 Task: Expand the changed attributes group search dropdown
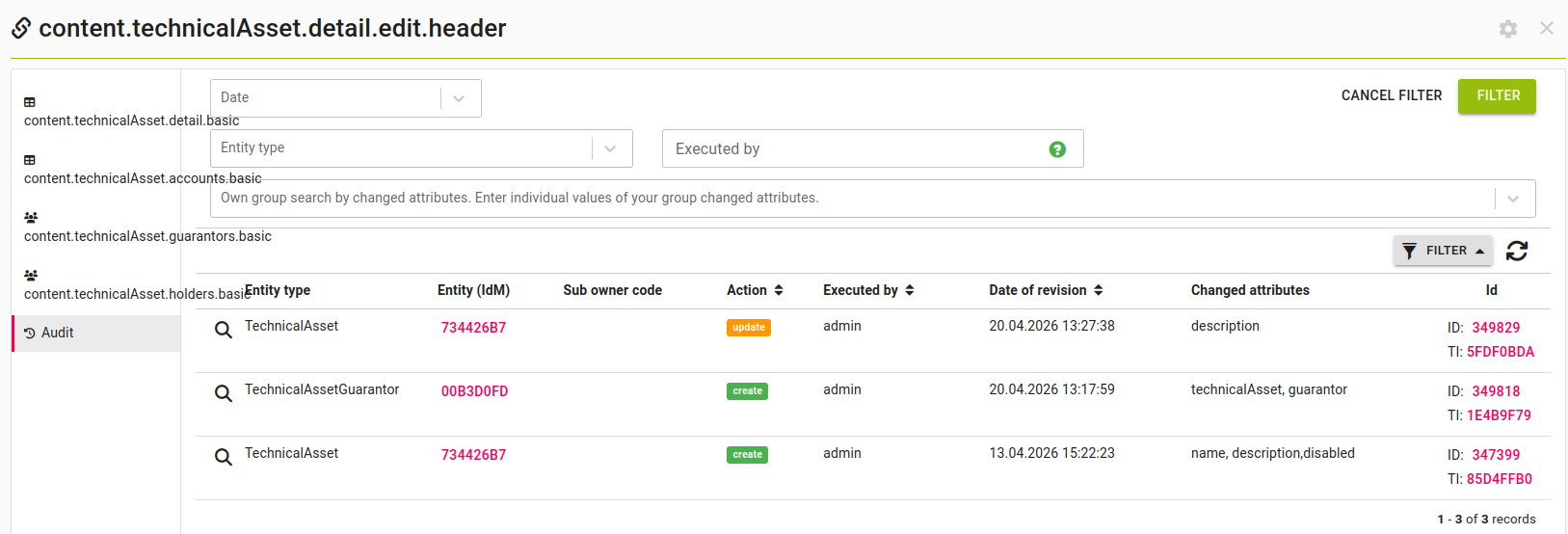pyautogui.click(x=1512, y=199)
